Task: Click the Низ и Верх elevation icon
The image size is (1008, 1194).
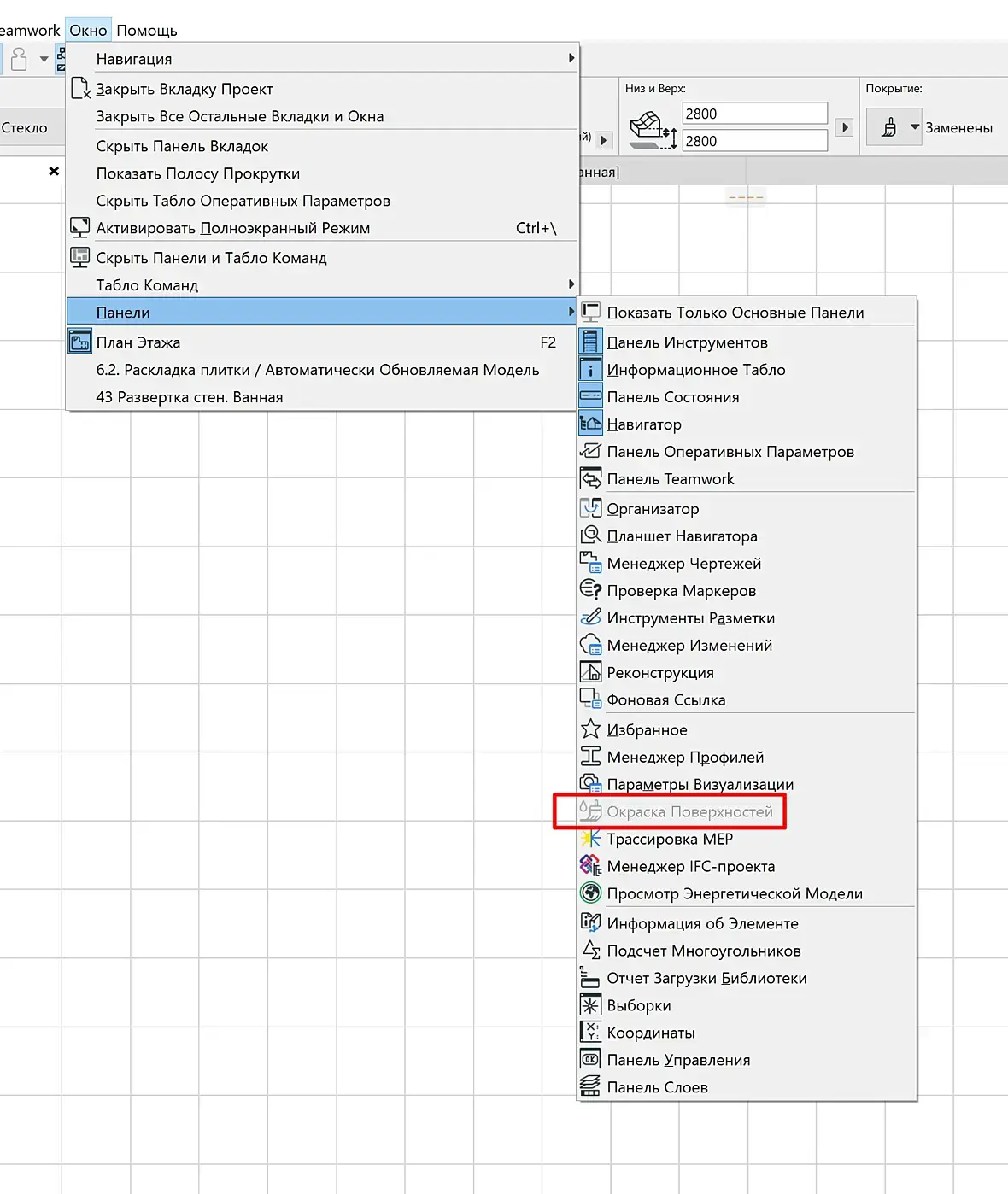Action: coord(653,130)
